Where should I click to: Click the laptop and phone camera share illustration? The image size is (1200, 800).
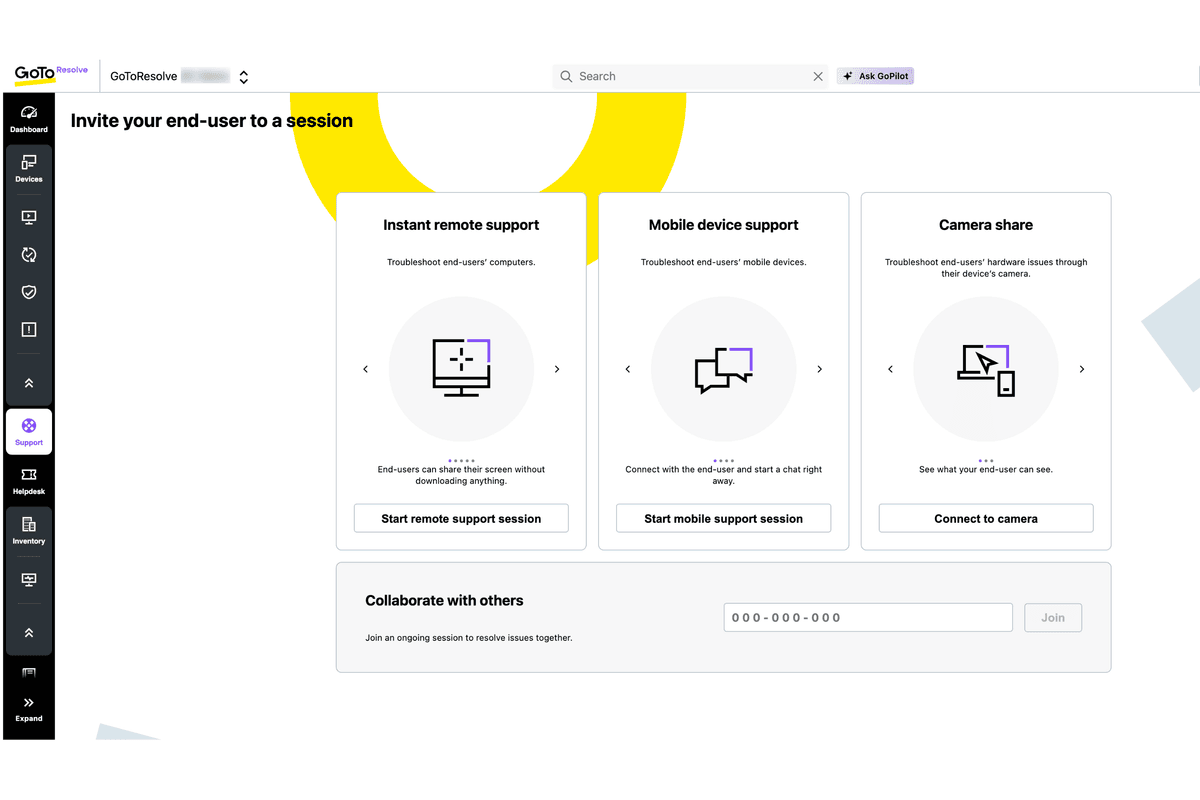tap(986, 369)
